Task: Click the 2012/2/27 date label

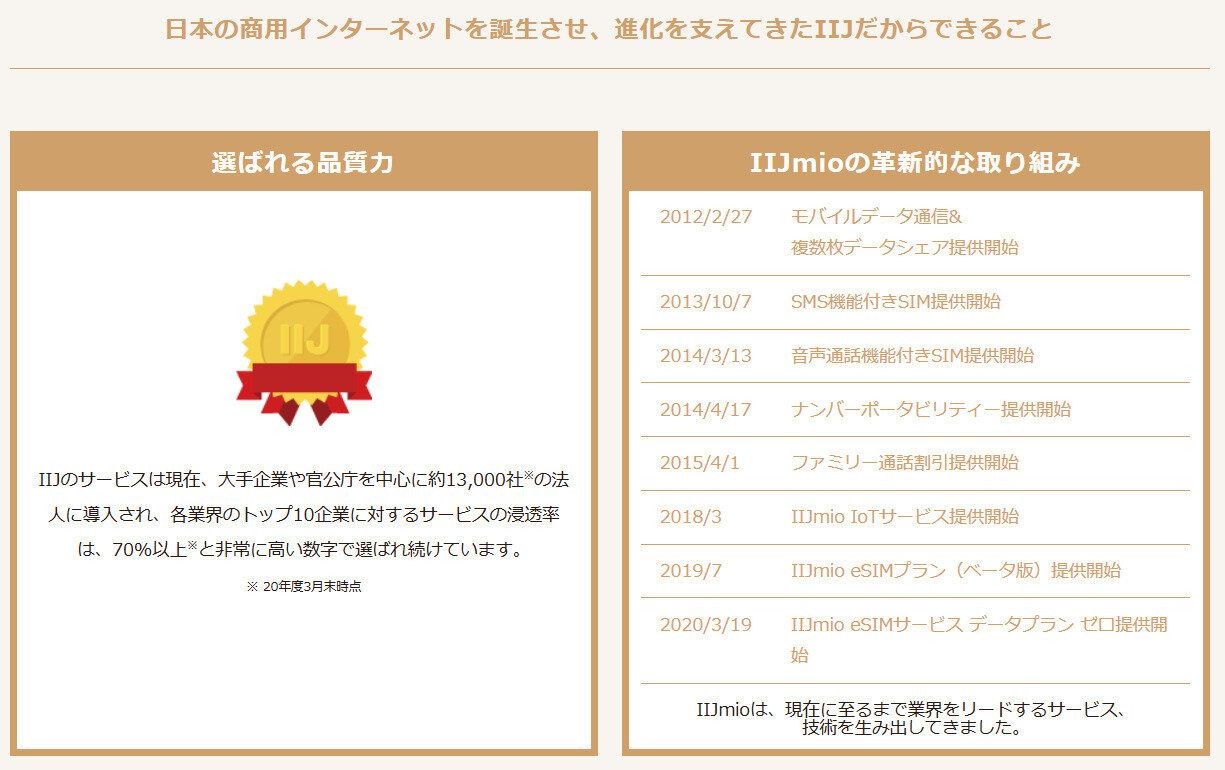Action: point(705,217)
